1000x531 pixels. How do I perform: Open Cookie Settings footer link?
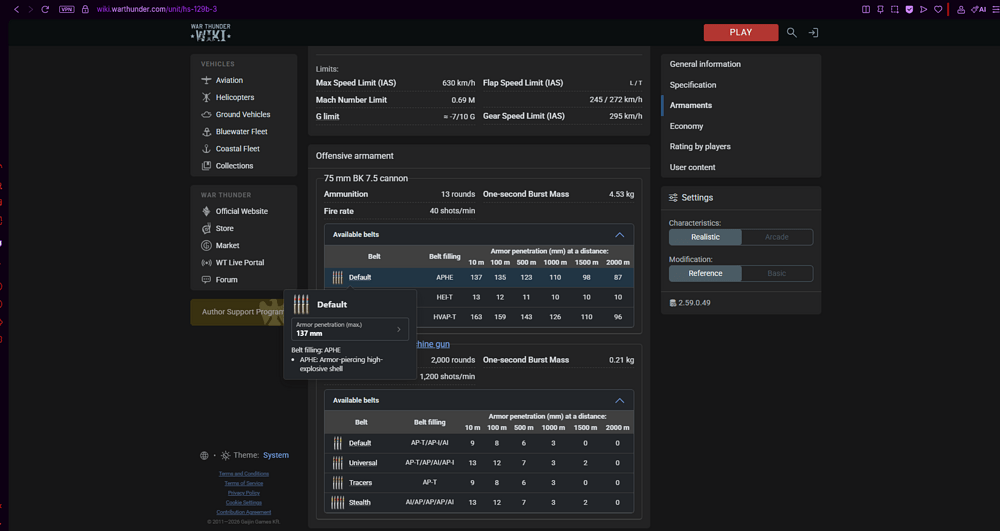244,502
